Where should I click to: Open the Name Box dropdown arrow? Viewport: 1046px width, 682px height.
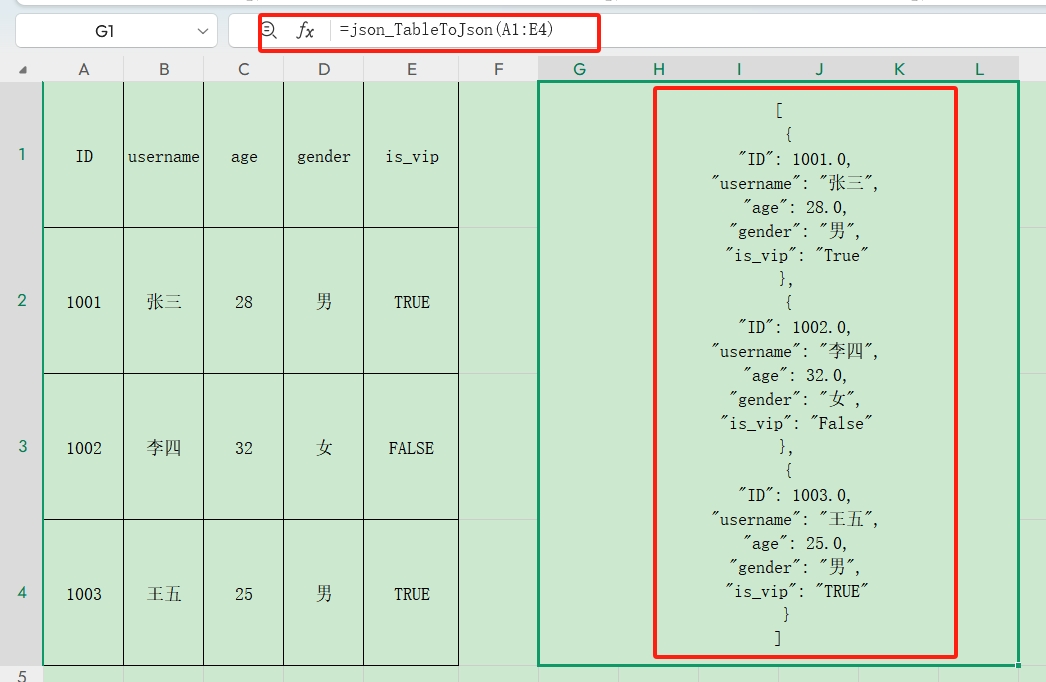tap(203, 31)
